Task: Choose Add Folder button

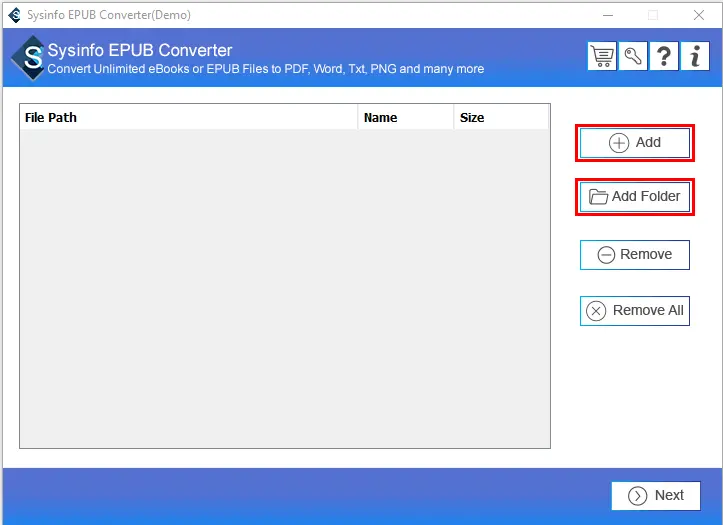Action: [x=634, y=197]
